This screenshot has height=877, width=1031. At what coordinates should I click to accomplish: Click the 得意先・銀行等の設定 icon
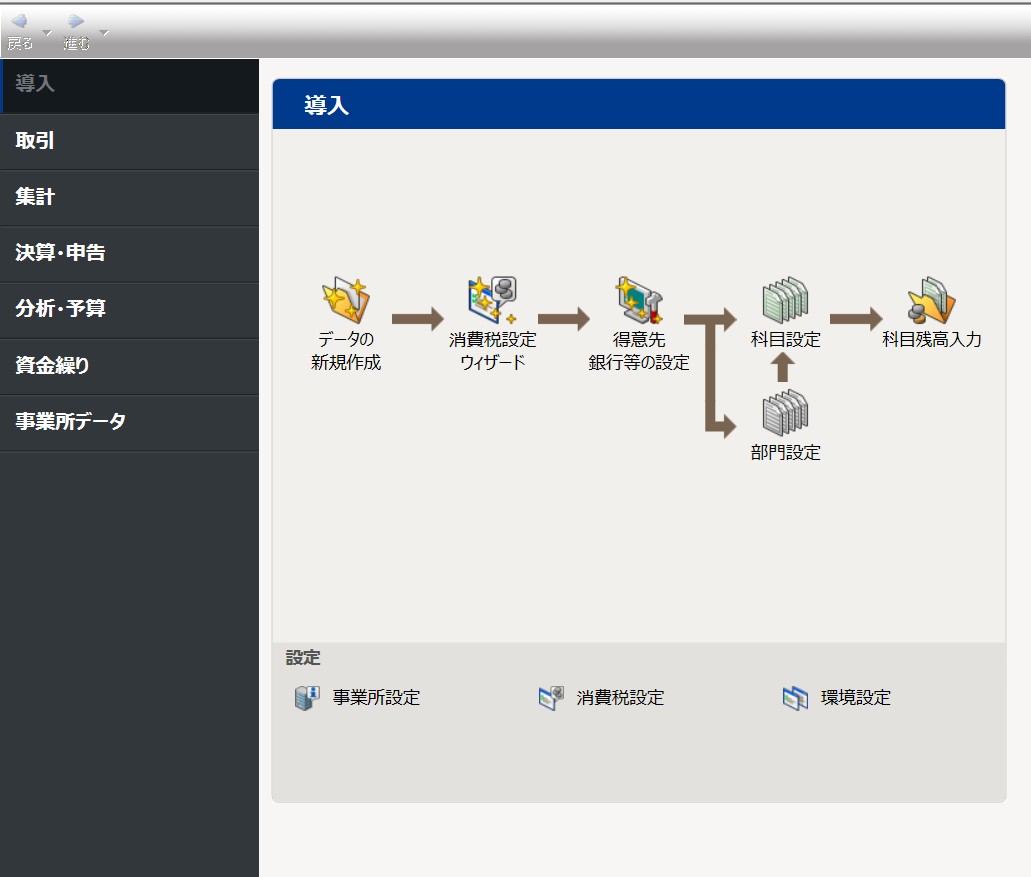tap(638, 300)
